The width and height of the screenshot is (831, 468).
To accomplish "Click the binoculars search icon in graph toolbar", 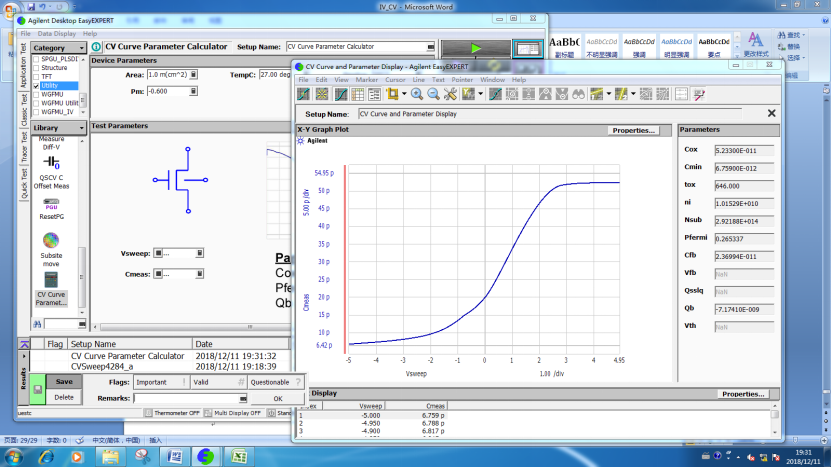I will (x=578, y=94).
